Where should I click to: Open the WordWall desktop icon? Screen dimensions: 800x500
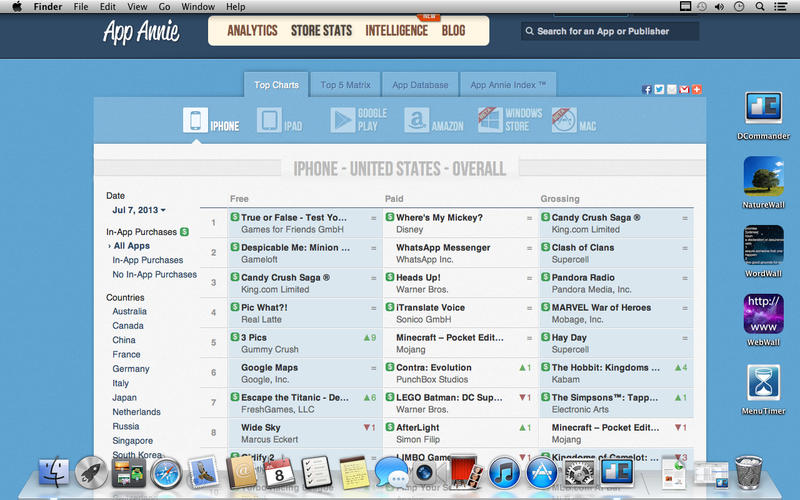point(763,245)
